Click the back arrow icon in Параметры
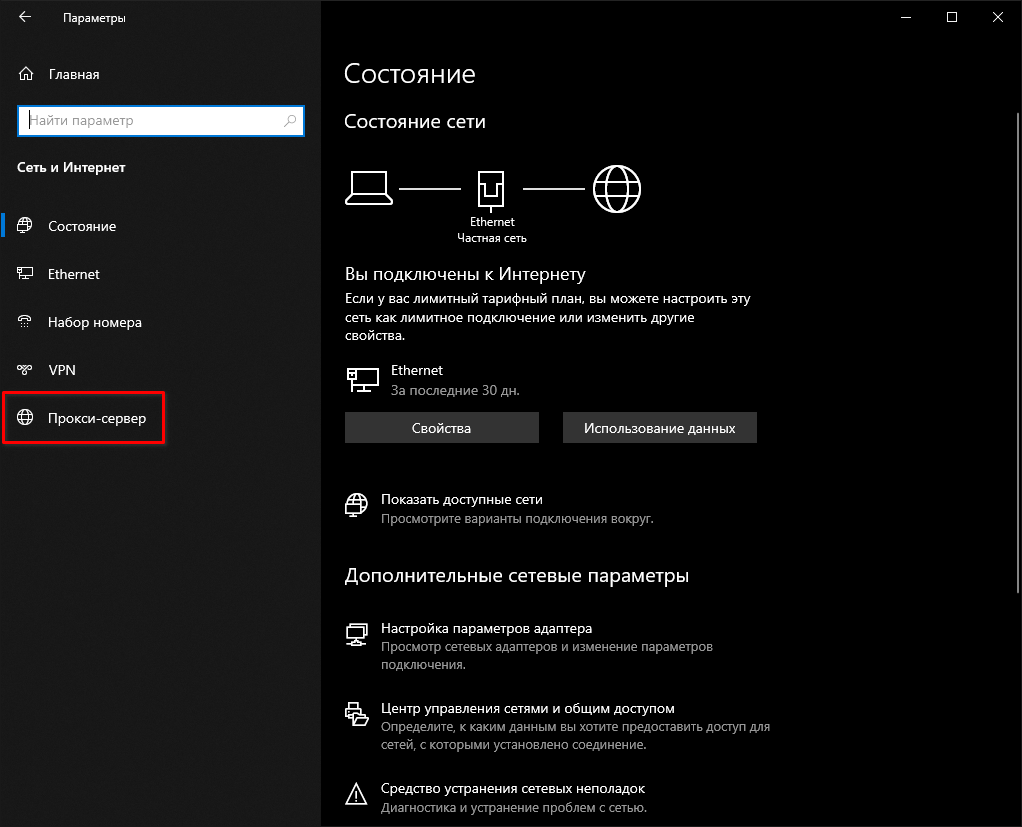The image size is (1022, 827). 25,17
